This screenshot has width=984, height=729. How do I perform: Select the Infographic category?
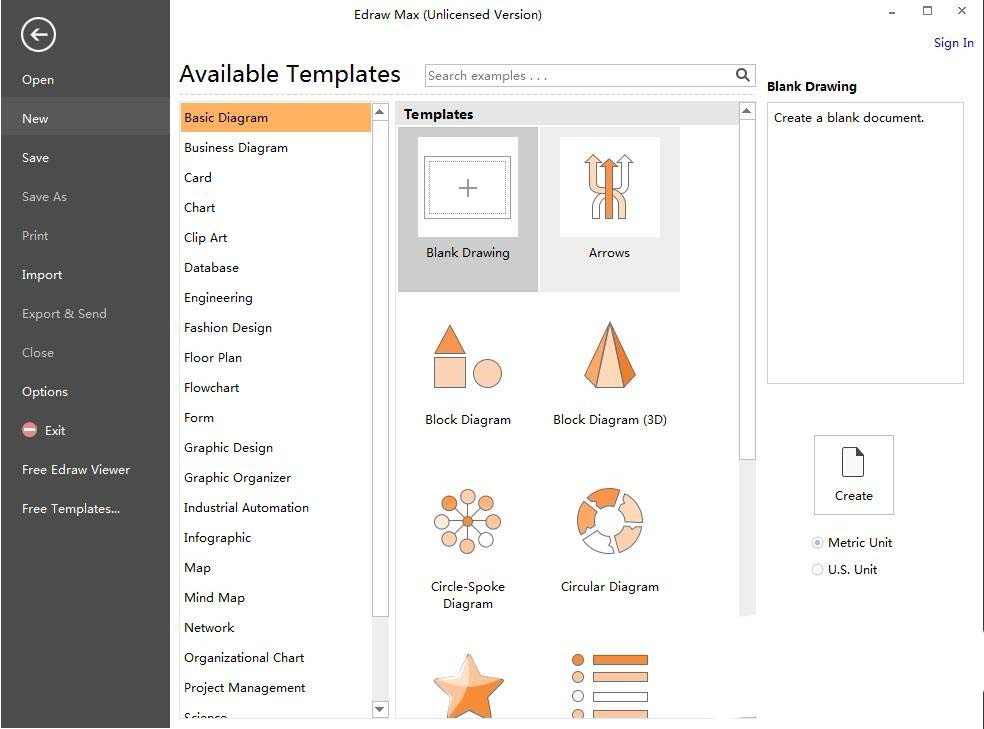pos(217,538)
